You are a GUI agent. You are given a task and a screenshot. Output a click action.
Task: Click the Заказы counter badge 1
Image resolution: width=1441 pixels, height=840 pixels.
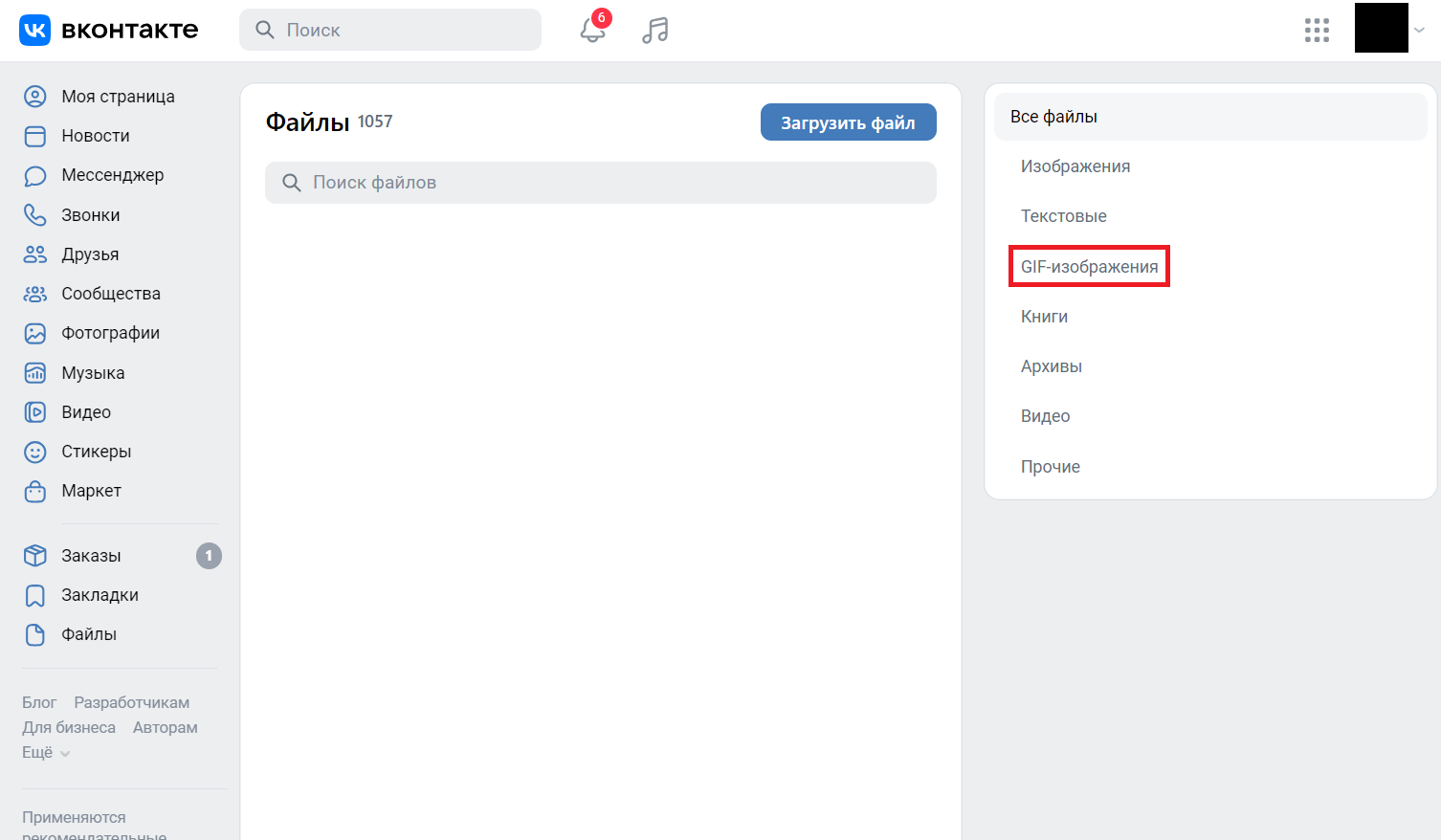point(209,556)
